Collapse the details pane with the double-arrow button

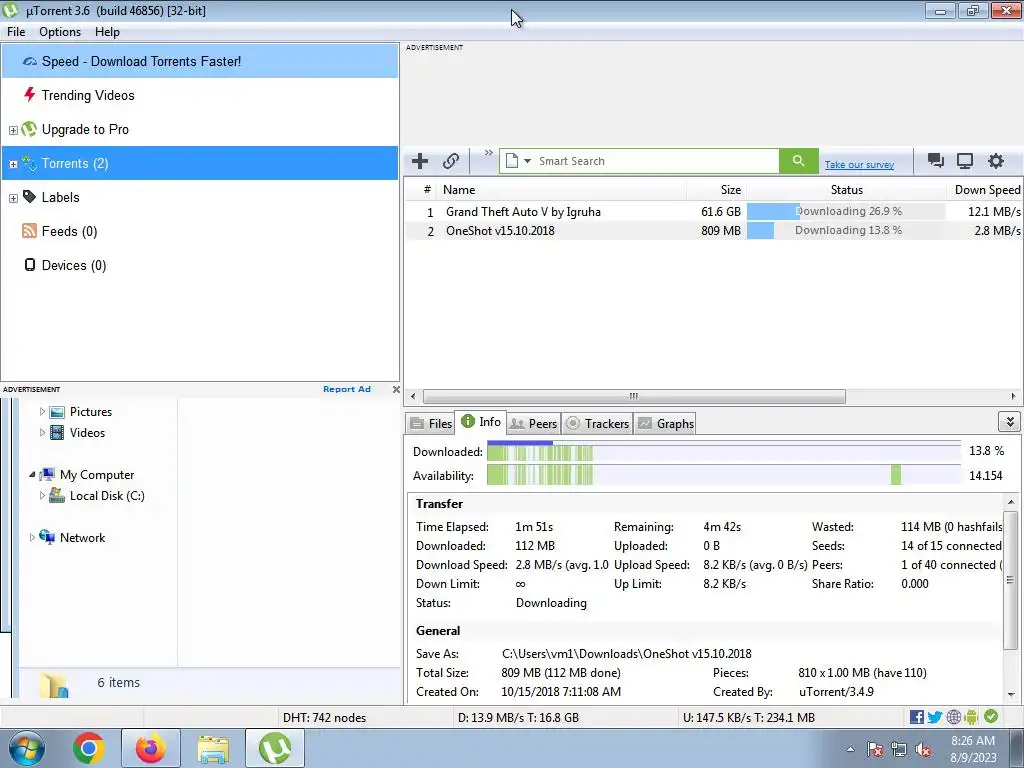click(x=1010, y=422)
